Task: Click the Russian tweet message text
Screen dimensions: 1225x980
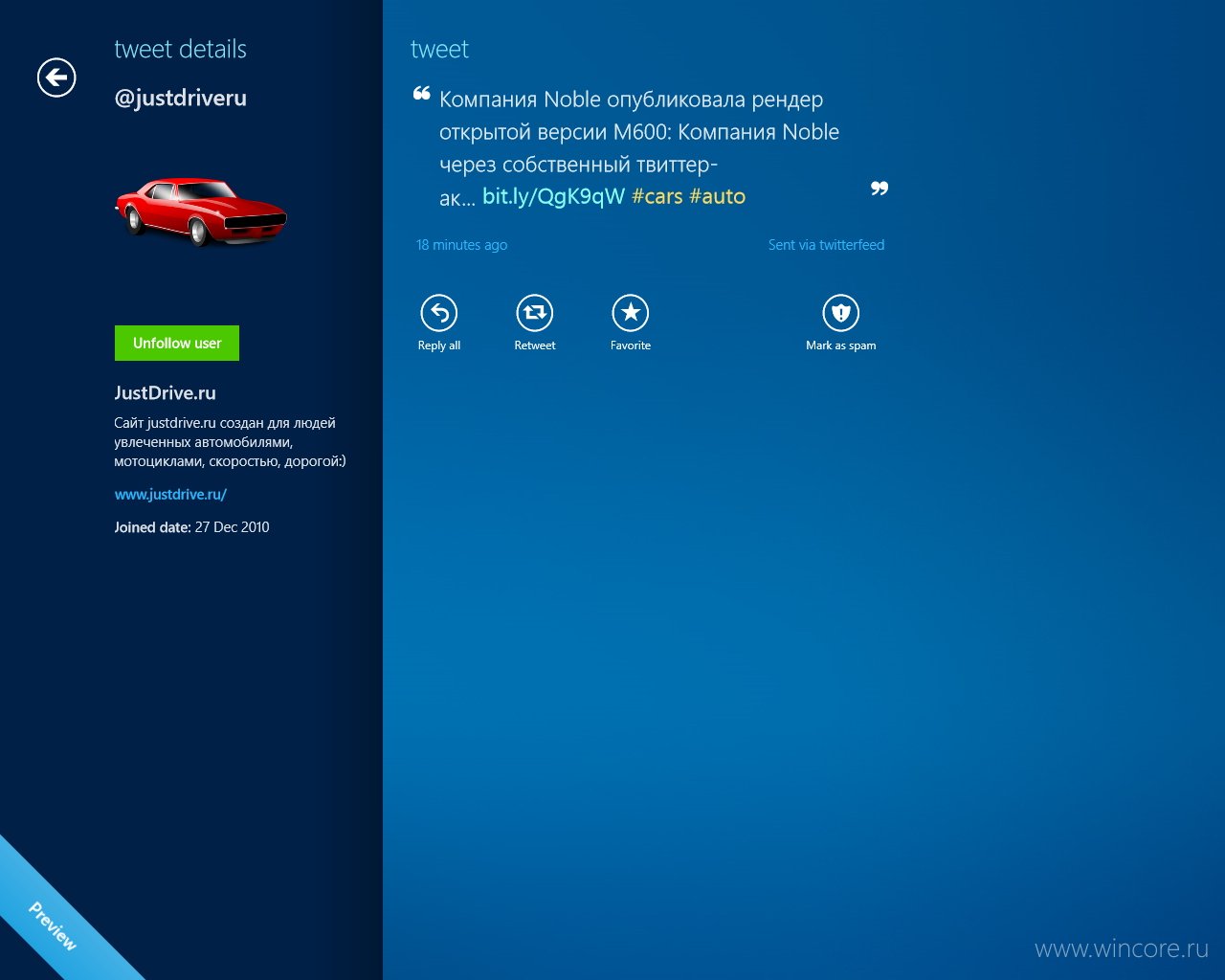Action: [639, 147]
